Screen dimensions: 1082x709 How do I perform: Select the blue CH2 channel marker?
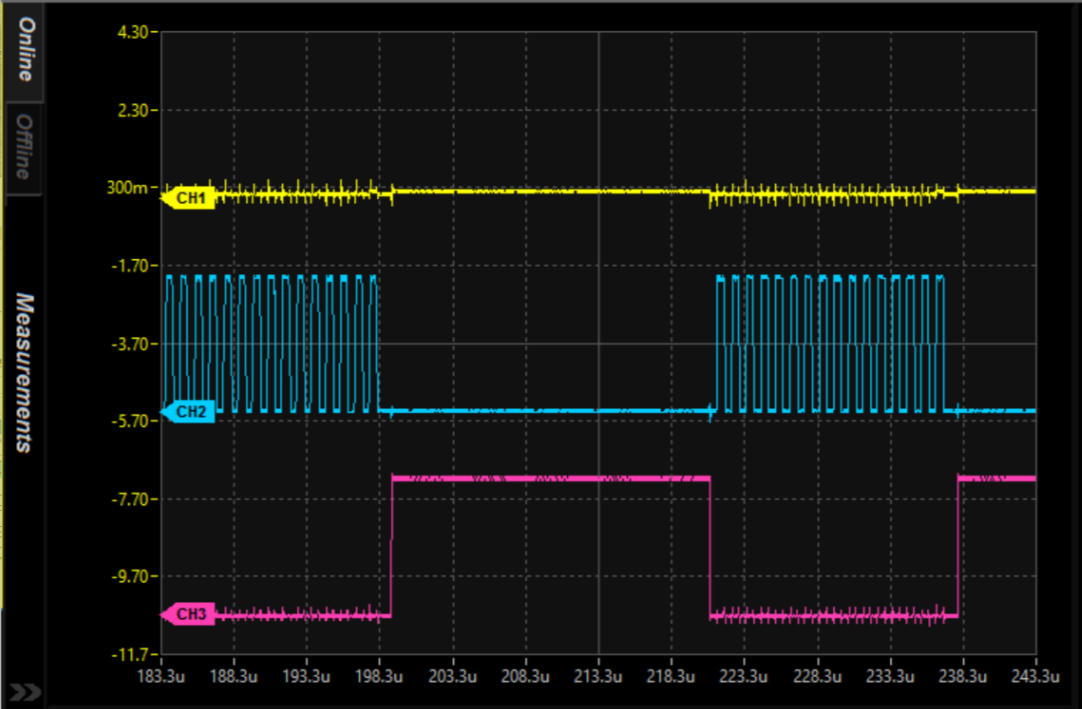coord(188,411)
